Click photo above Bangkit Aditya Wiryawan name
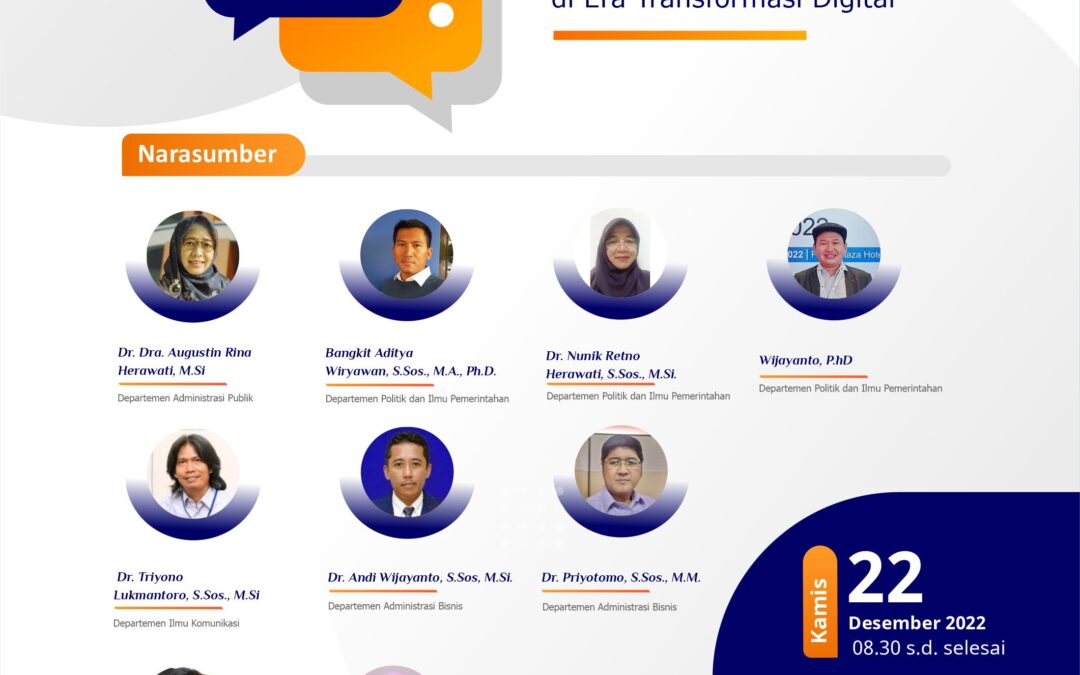Viewport: 1080px width, 675px height. tap(406, 254)
